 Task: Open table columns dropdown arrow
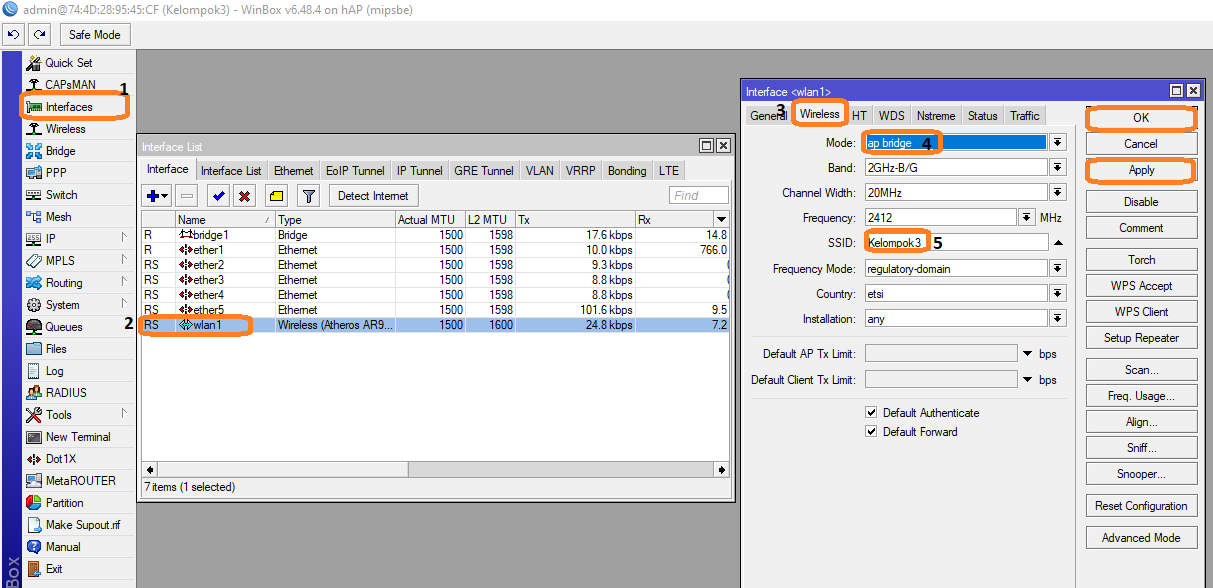pyautogui.click(x=721, y=219)
